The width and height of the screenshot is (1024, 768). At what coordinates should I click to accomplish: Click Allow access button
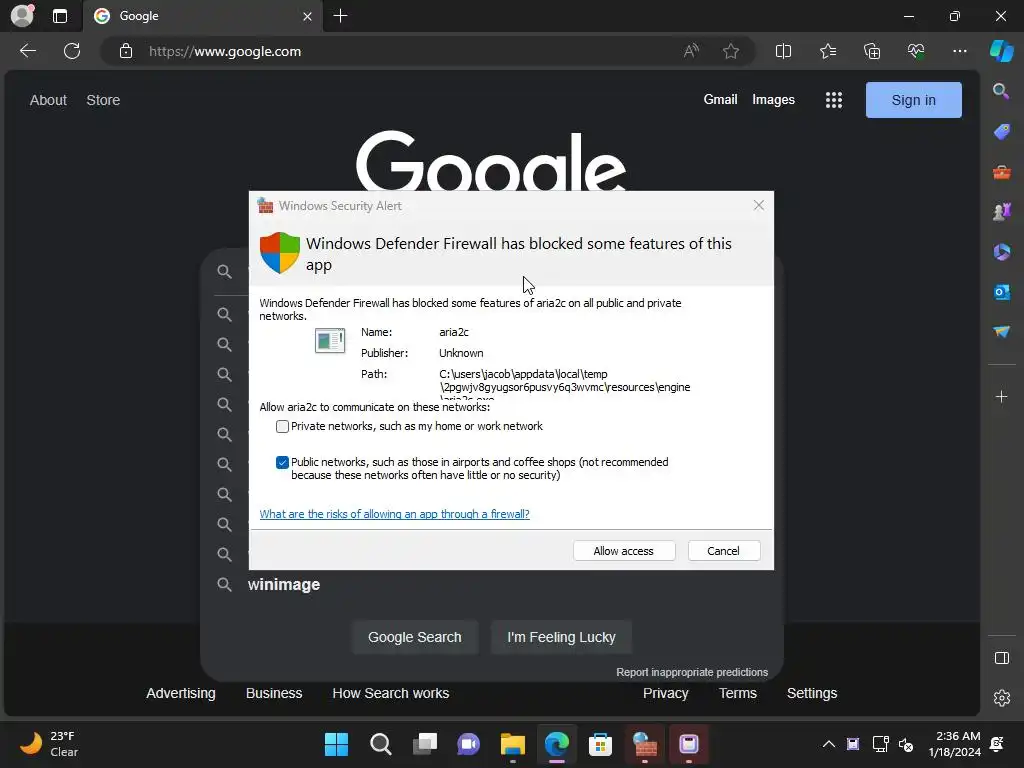(624, 551)
